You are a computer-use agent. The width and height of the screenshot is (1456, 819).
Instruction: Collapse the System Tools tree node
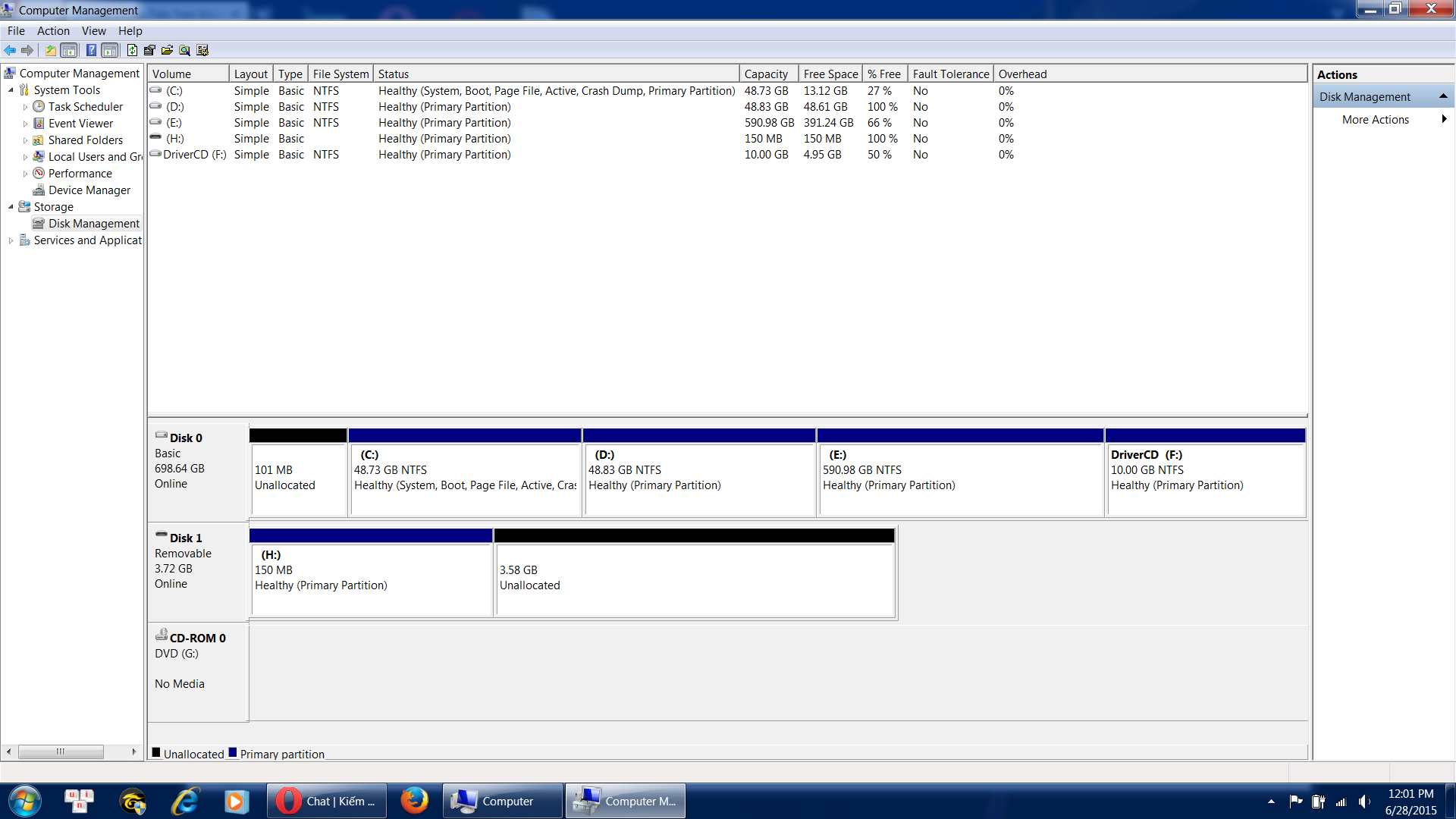(11, 90)
